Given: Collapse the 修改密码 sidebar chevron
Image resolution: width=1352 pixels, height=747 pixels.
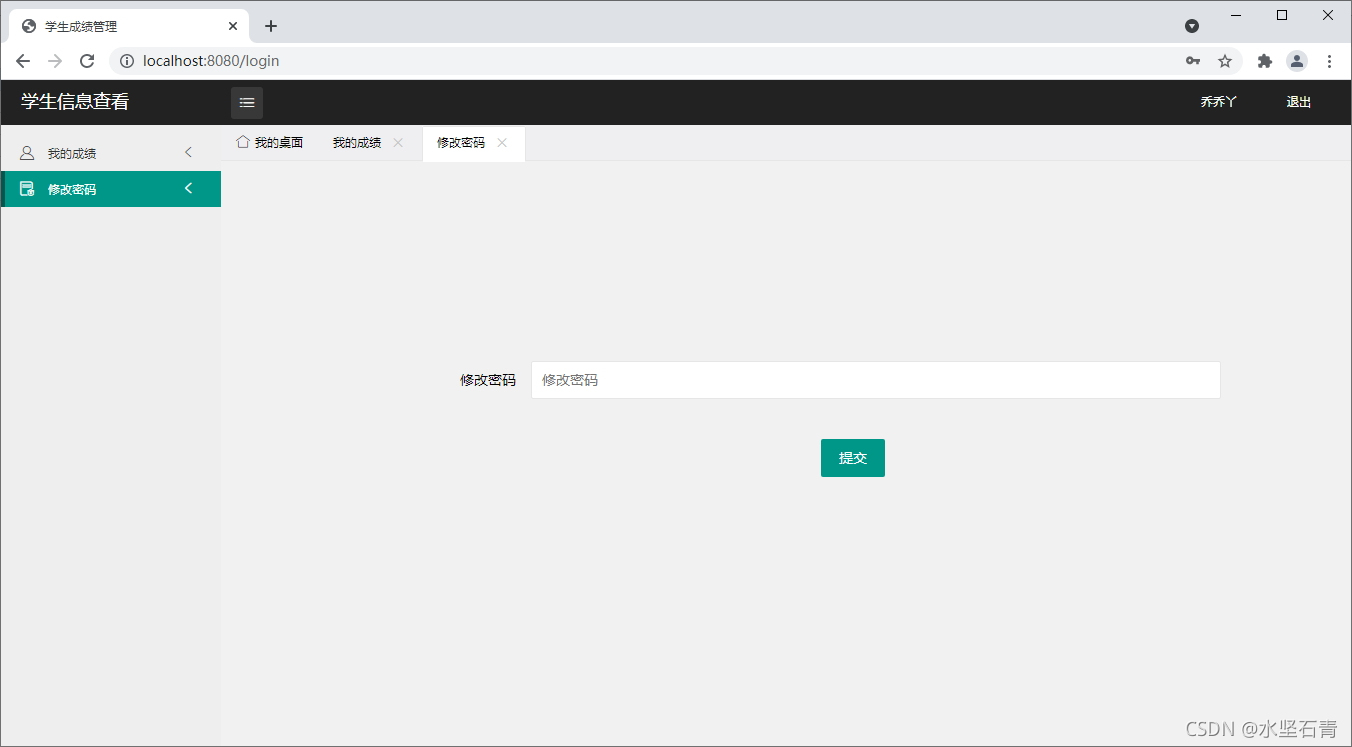Looking at the screenshot, I should pos(188,188).
